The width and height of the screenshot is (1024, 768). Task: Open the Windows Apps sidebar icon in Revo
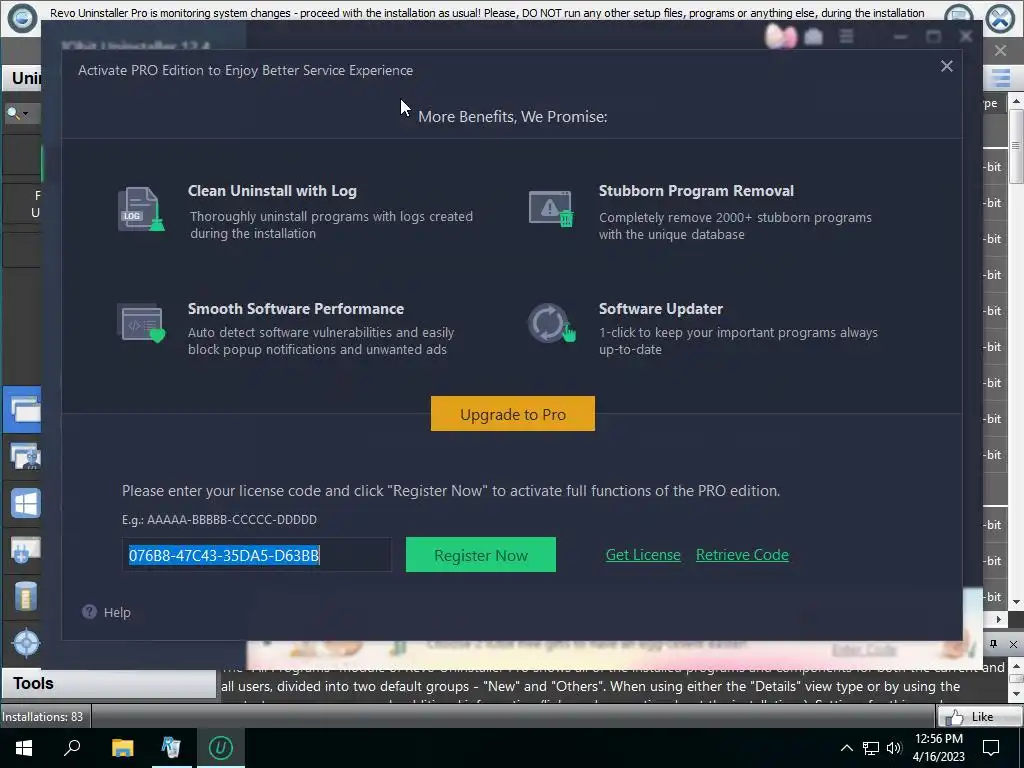(x=25, y=504)
